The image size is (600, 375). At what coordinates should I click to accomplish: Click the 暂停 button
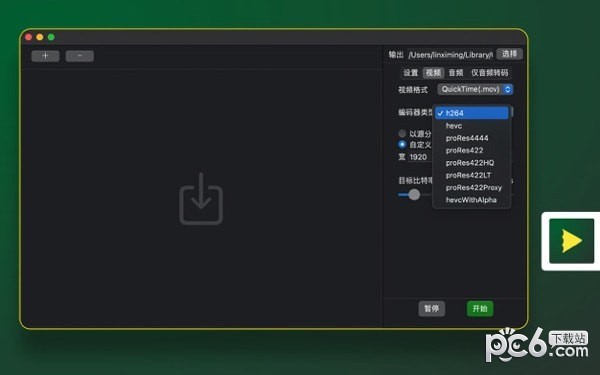(432, 308)
